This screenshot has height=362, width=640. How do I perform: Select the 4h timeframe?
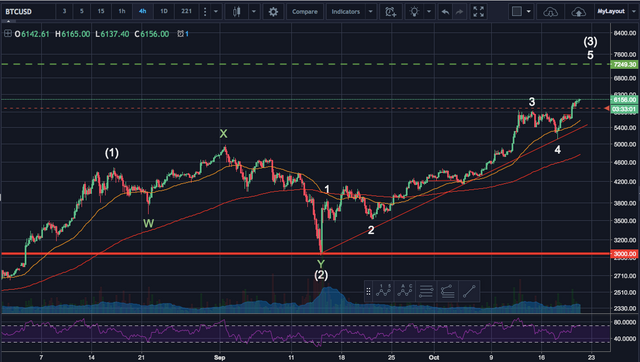point(142,11)
